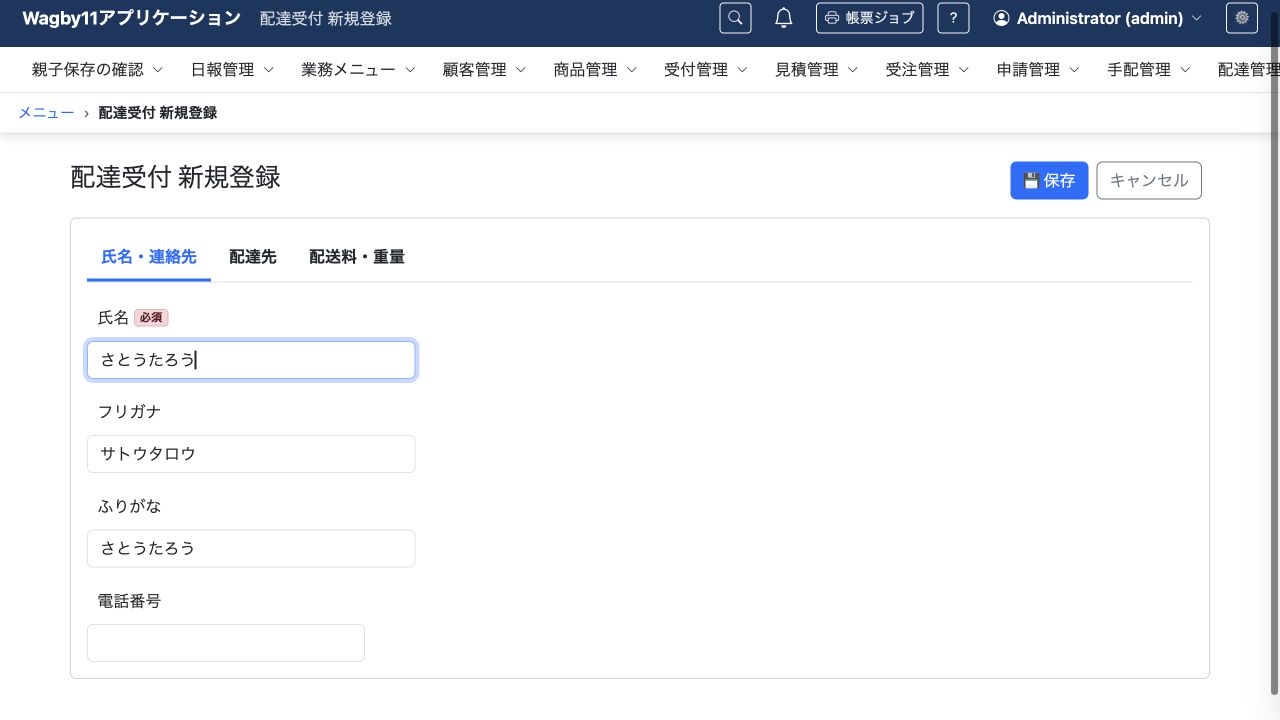Open 商品管理 menu
The image size is (1280, 720).
coord(595,70)
